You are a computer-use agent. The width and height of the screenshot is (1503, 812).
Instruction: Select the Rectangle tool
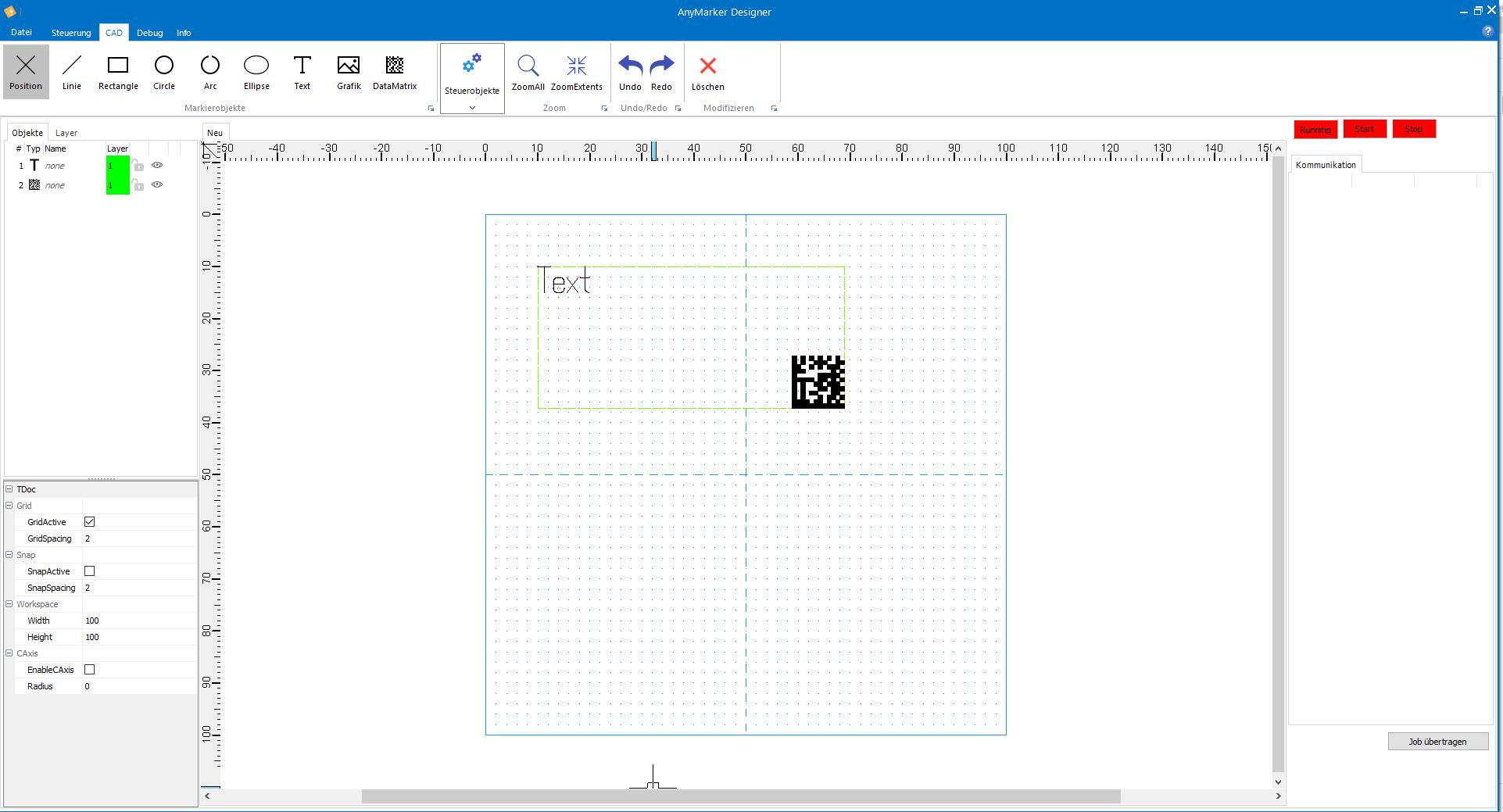118,72
